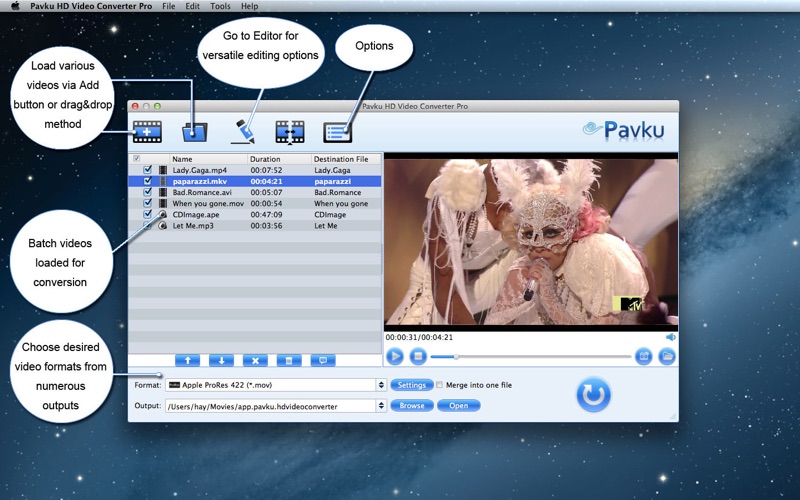Open the File menu
This screenshot has height=500, width=800.
tap(168, 6)
